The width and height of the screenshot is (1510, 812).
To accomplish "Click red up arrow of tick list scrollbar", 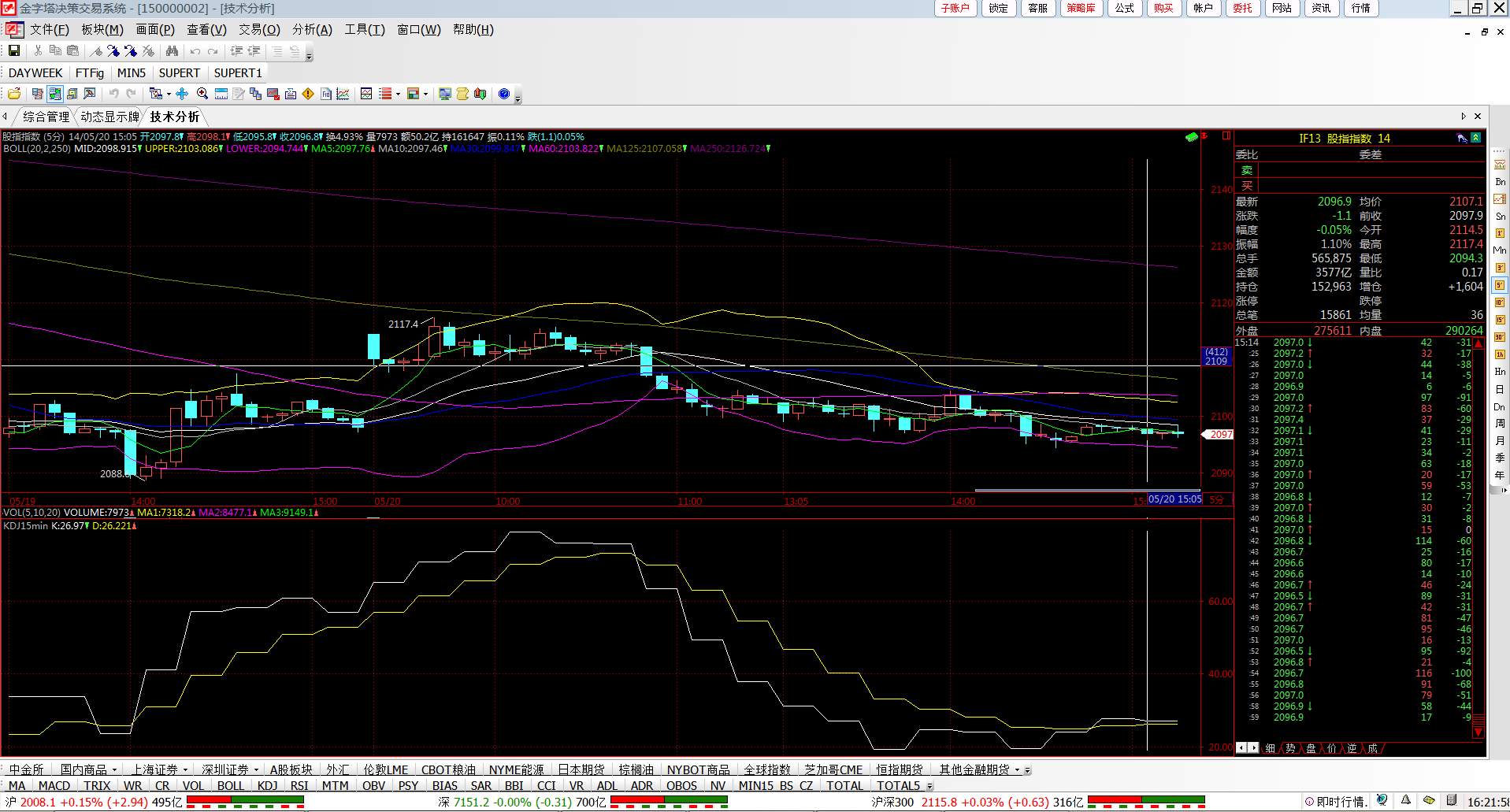I will (x=1478, y=343).
